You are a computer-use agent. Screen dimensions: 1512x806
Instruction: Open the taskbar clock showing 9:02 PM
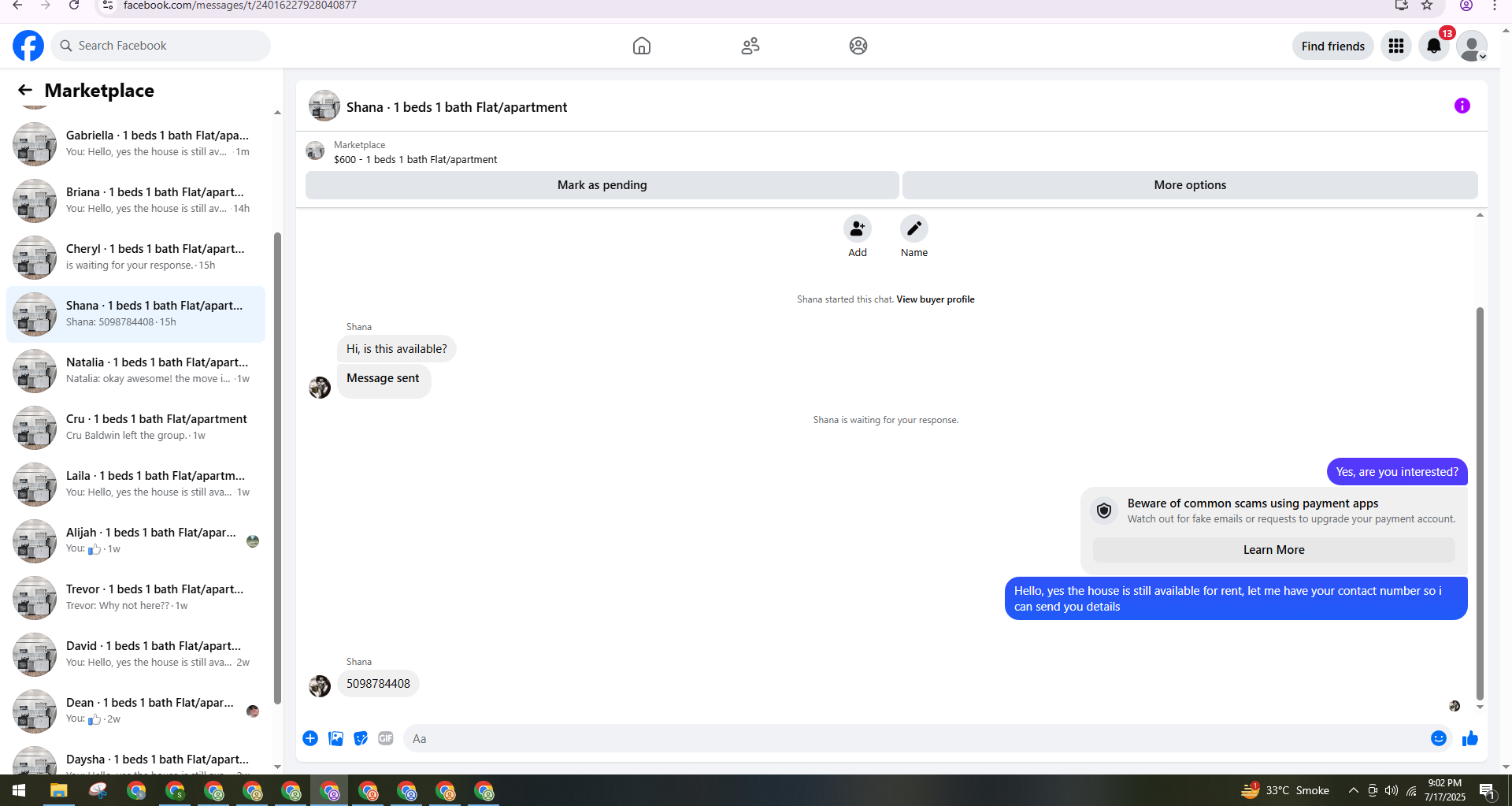point(1445,790)
